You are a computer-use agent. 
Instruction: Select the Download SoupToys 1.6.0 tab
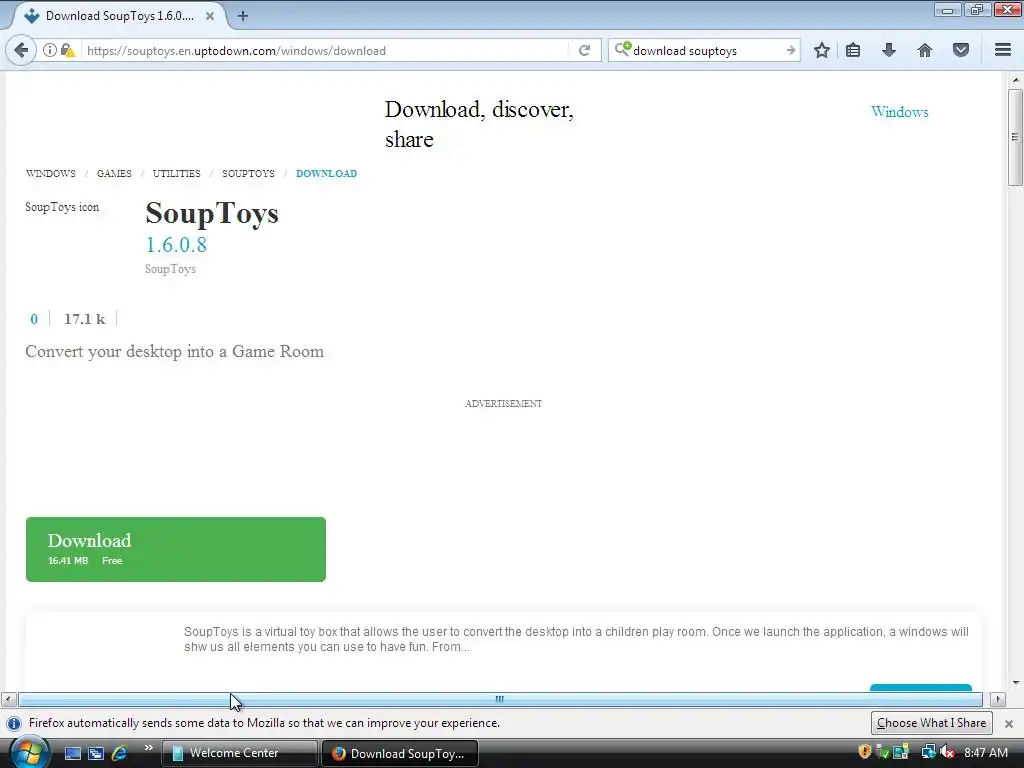pyautogui.click(x=118, y=16)
